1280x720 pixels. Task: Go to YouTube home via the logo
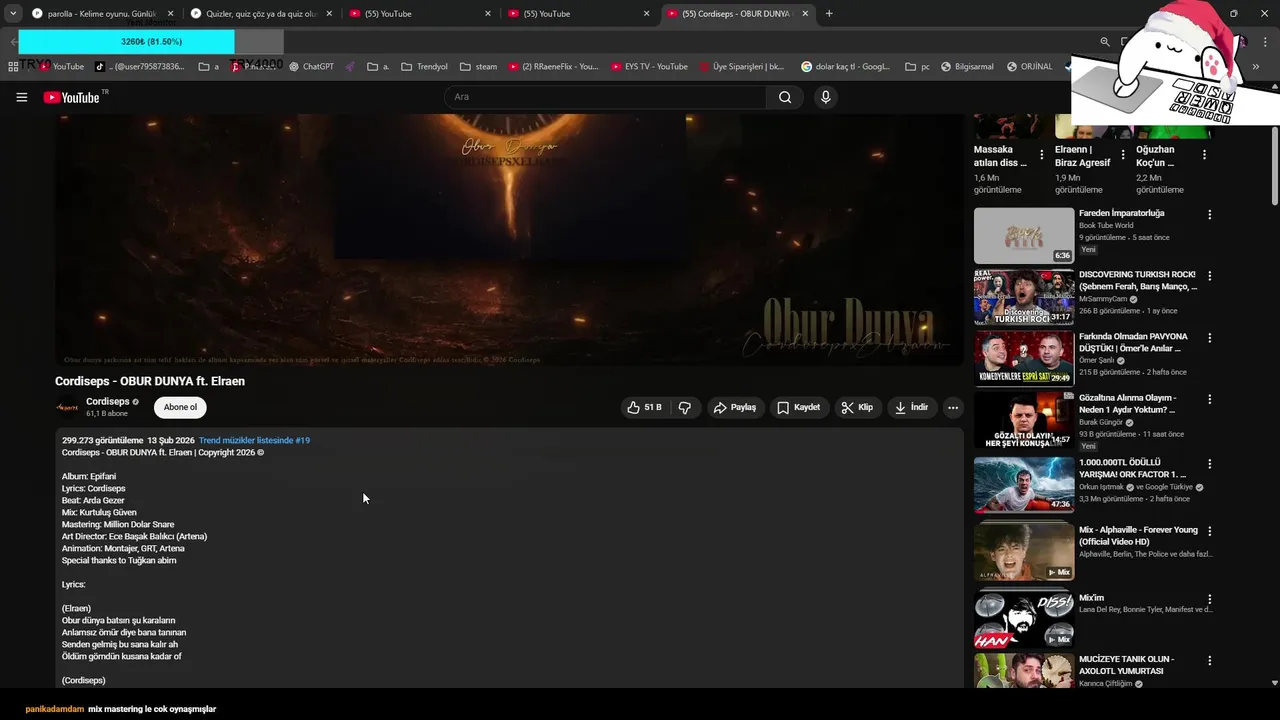coord(72,97)
